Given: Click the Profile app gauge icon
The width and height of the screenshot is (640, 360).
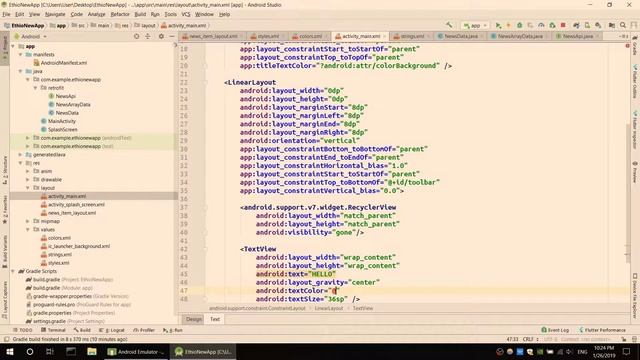Looking at the screenshot, I should (541, 25).
